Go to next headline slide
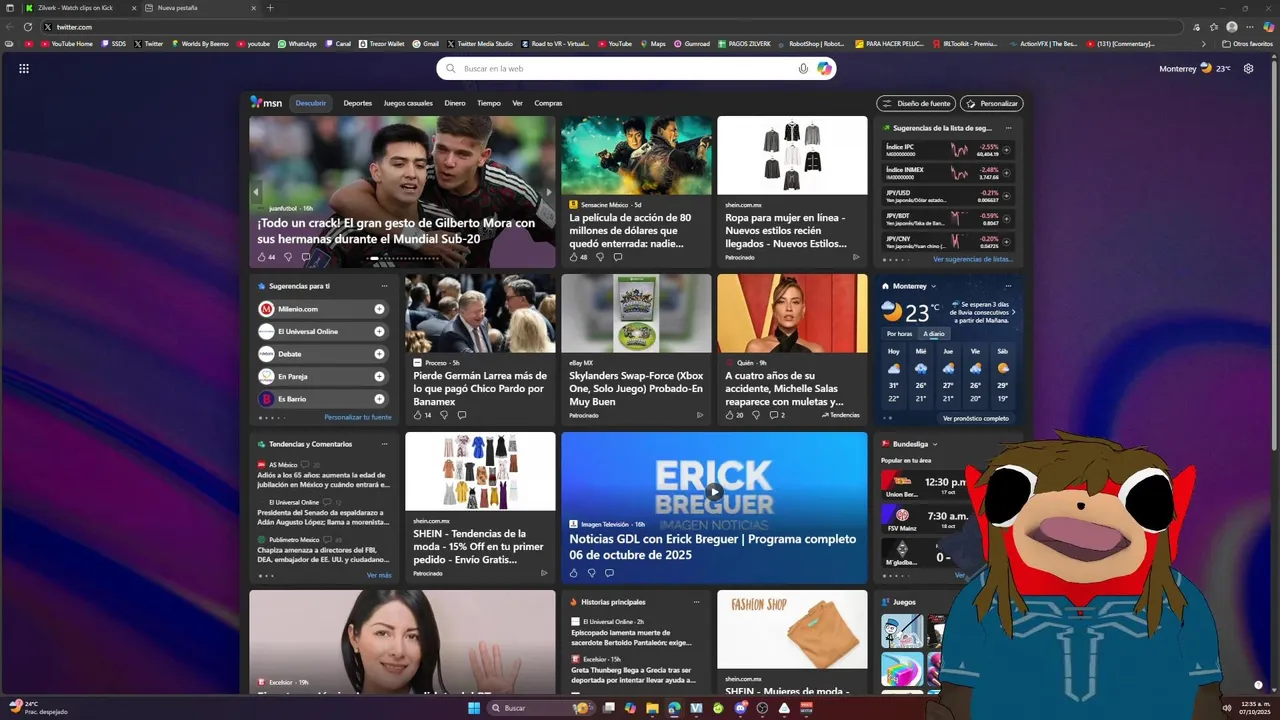 click(x=548, y=192)
